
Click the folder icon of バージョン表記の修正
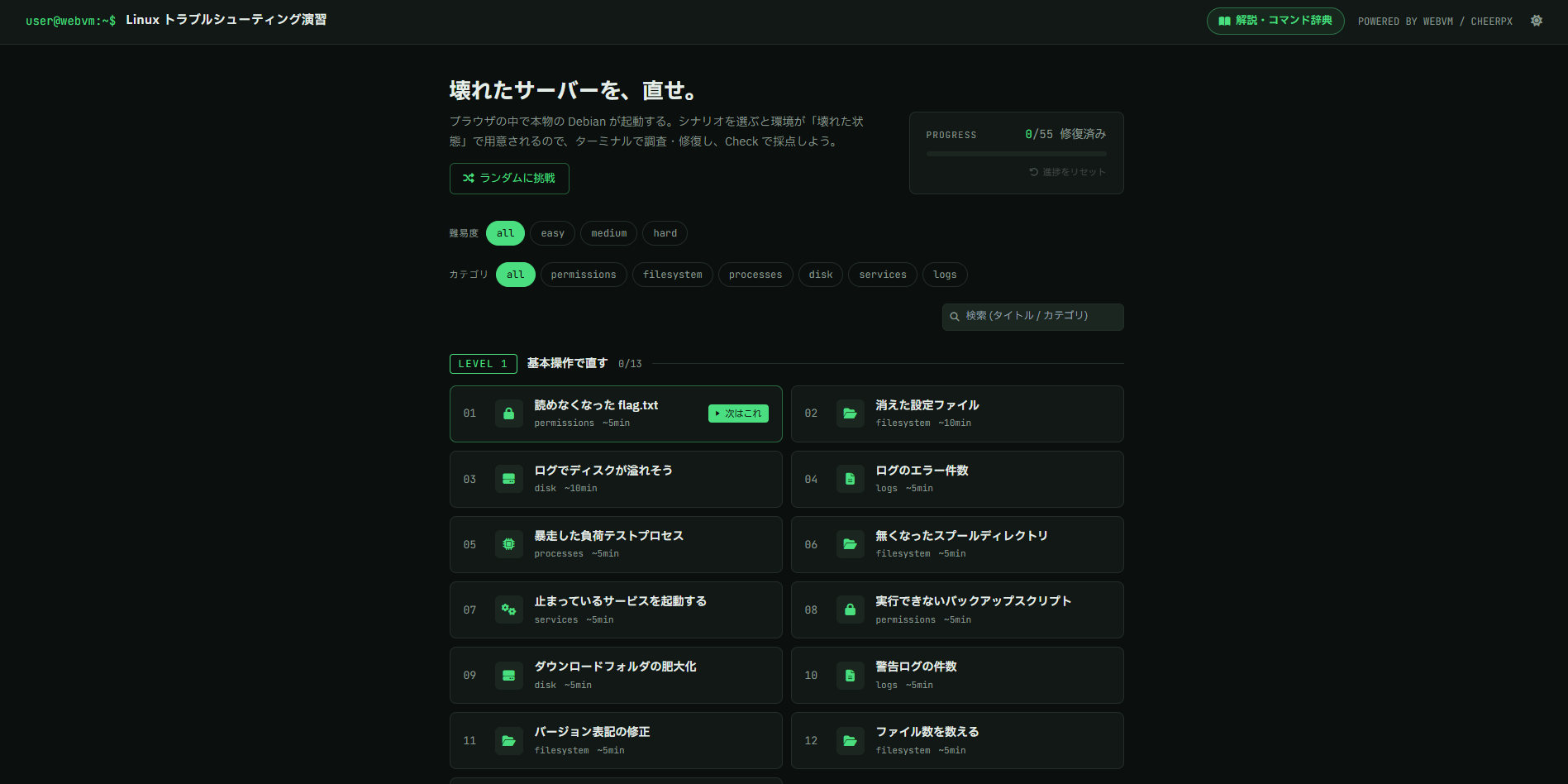[509, 740]
